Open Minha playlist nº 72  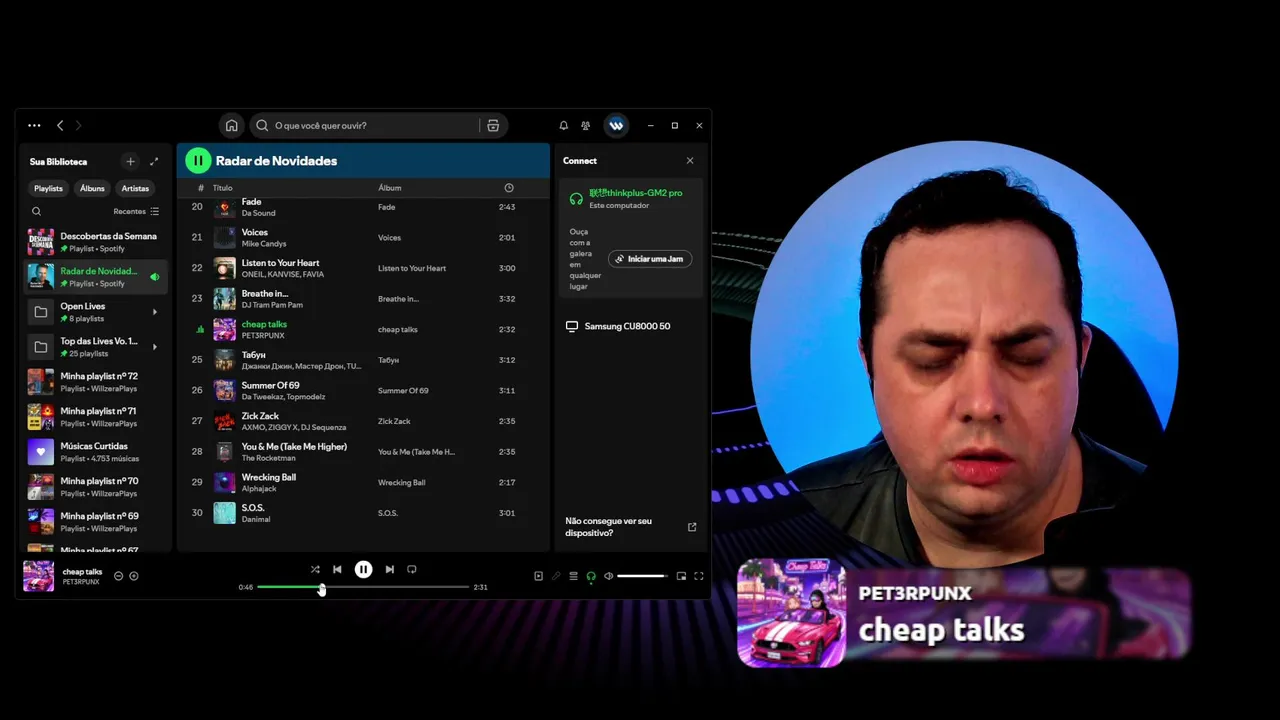(x=95, y=382)
